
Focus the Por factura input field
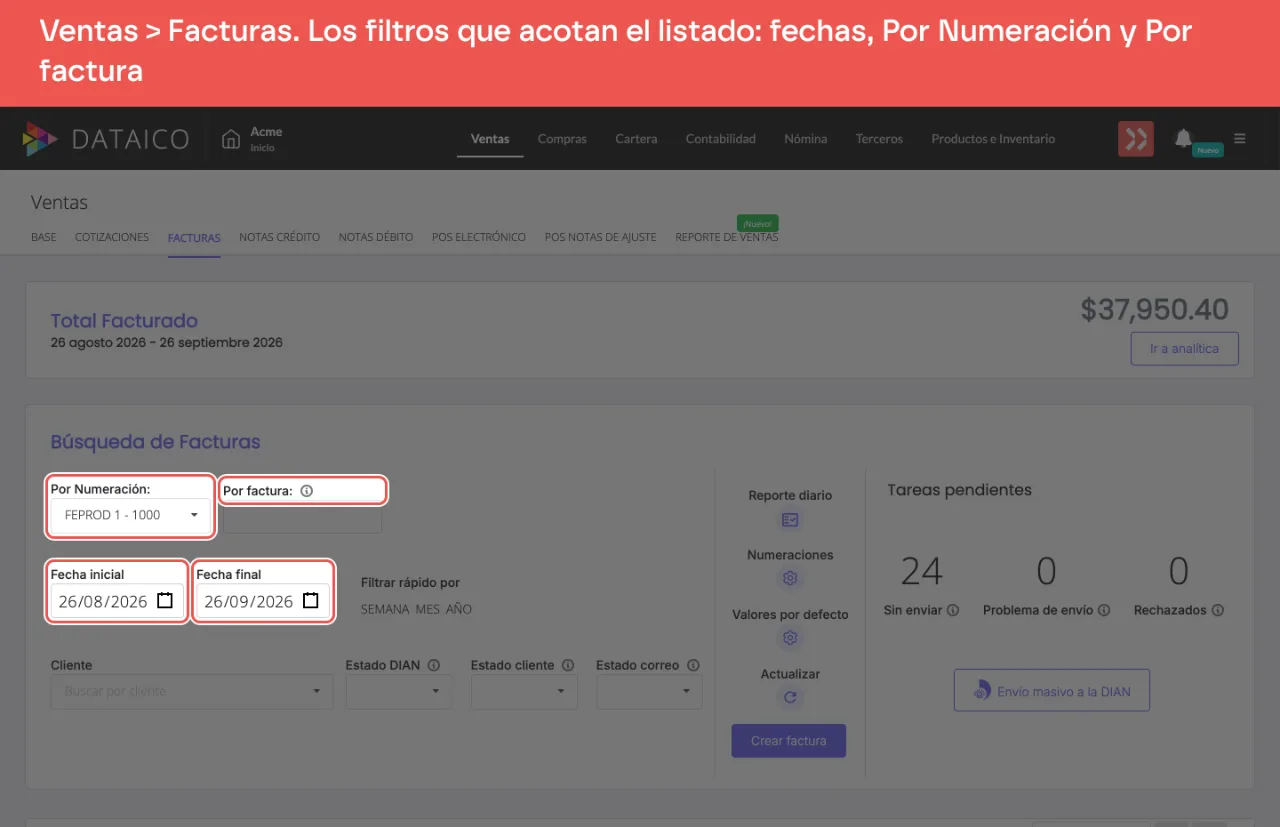point(301,520)
